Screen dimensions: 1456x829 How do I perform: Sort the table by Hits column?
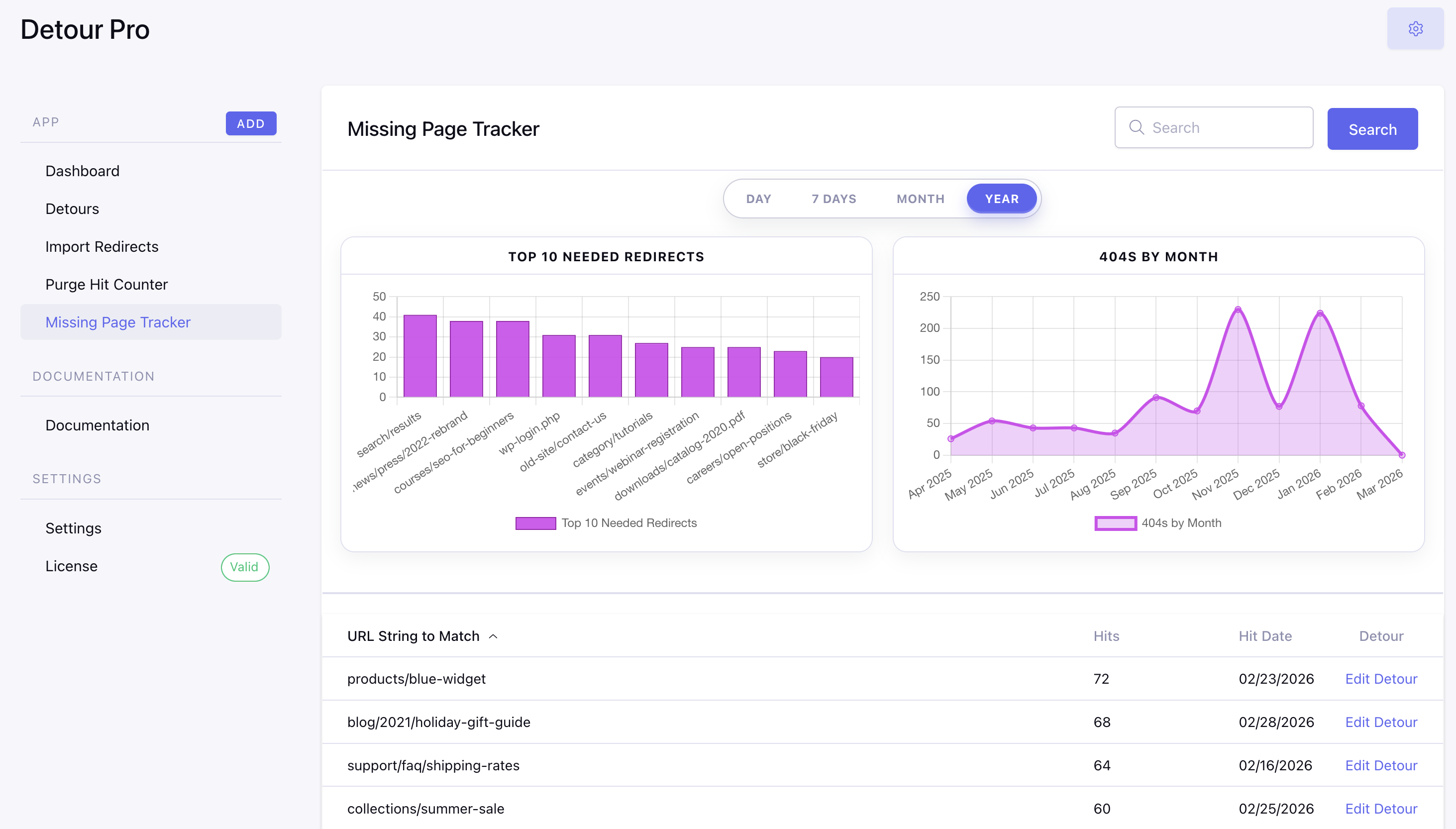(x=1105, y=636)
